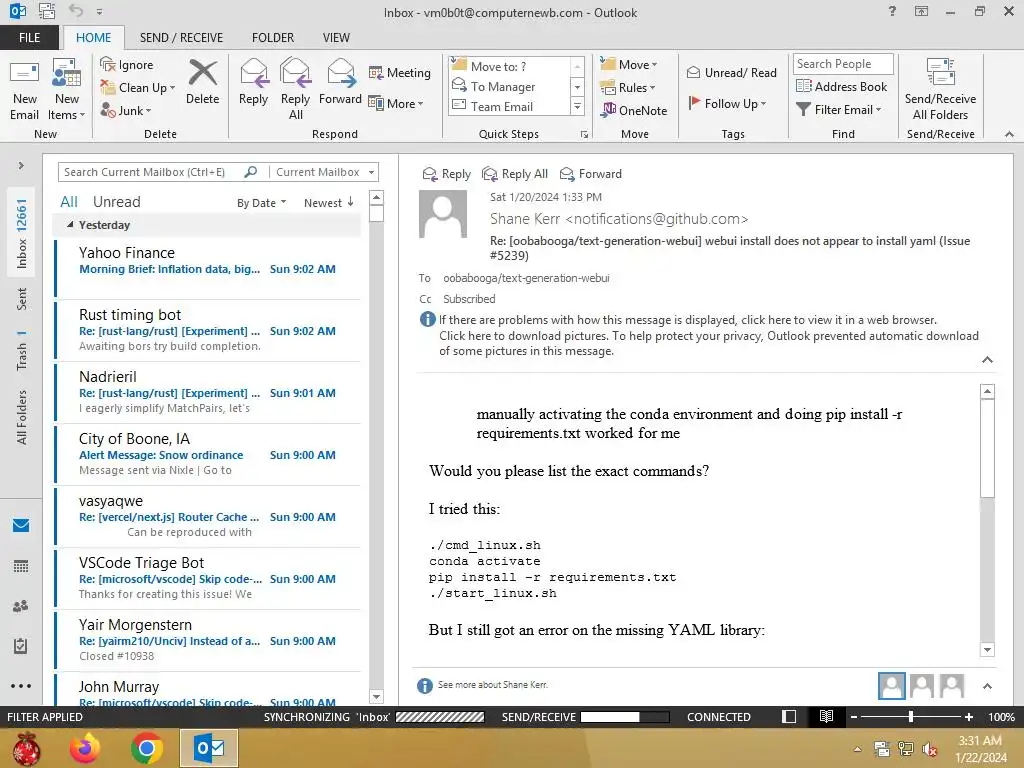Open the Quick Steps dialog launcher
This screenshot has width=1024, height=768.
(584, 135)
